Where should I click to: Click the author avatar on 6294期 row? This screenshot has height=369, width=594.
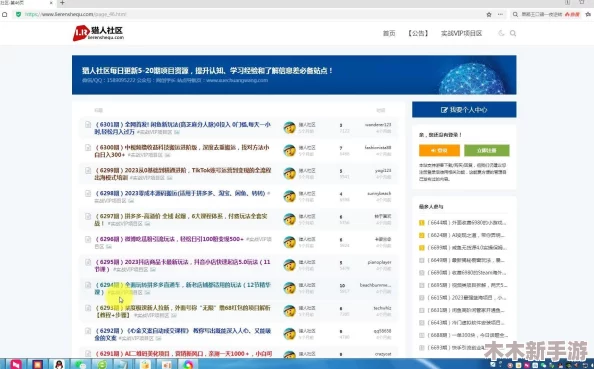pyautogui.click(x=289, y=288)
